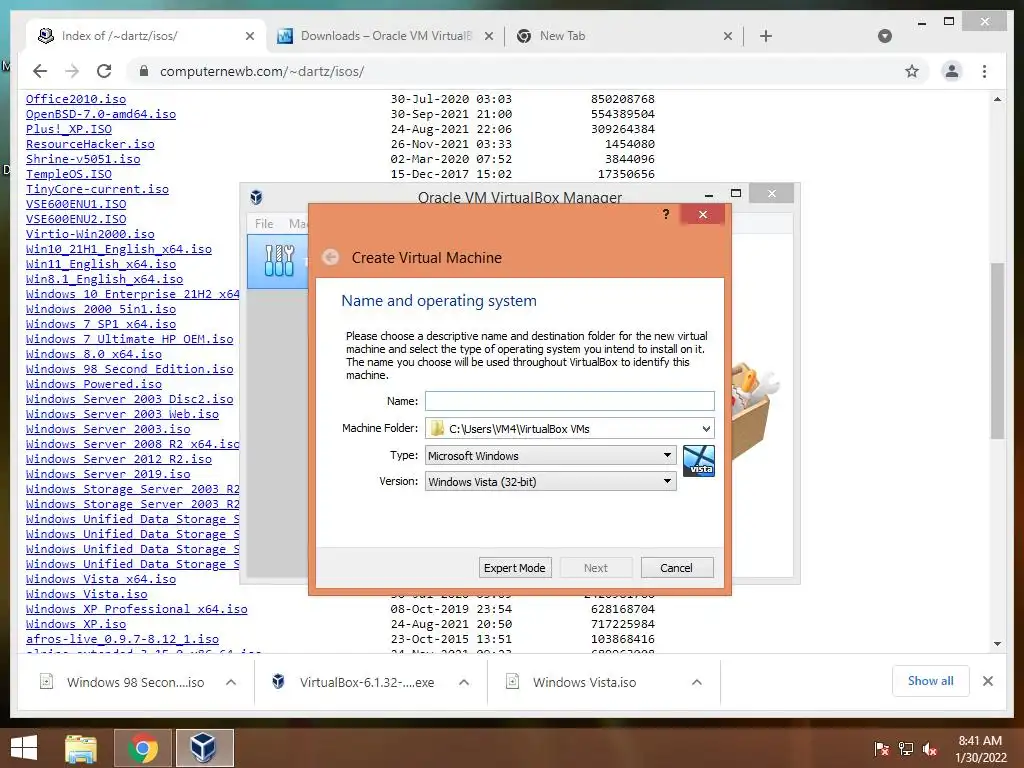1024x768 pixels.
Task: Click the Vista OS icon
Action: 699,461
